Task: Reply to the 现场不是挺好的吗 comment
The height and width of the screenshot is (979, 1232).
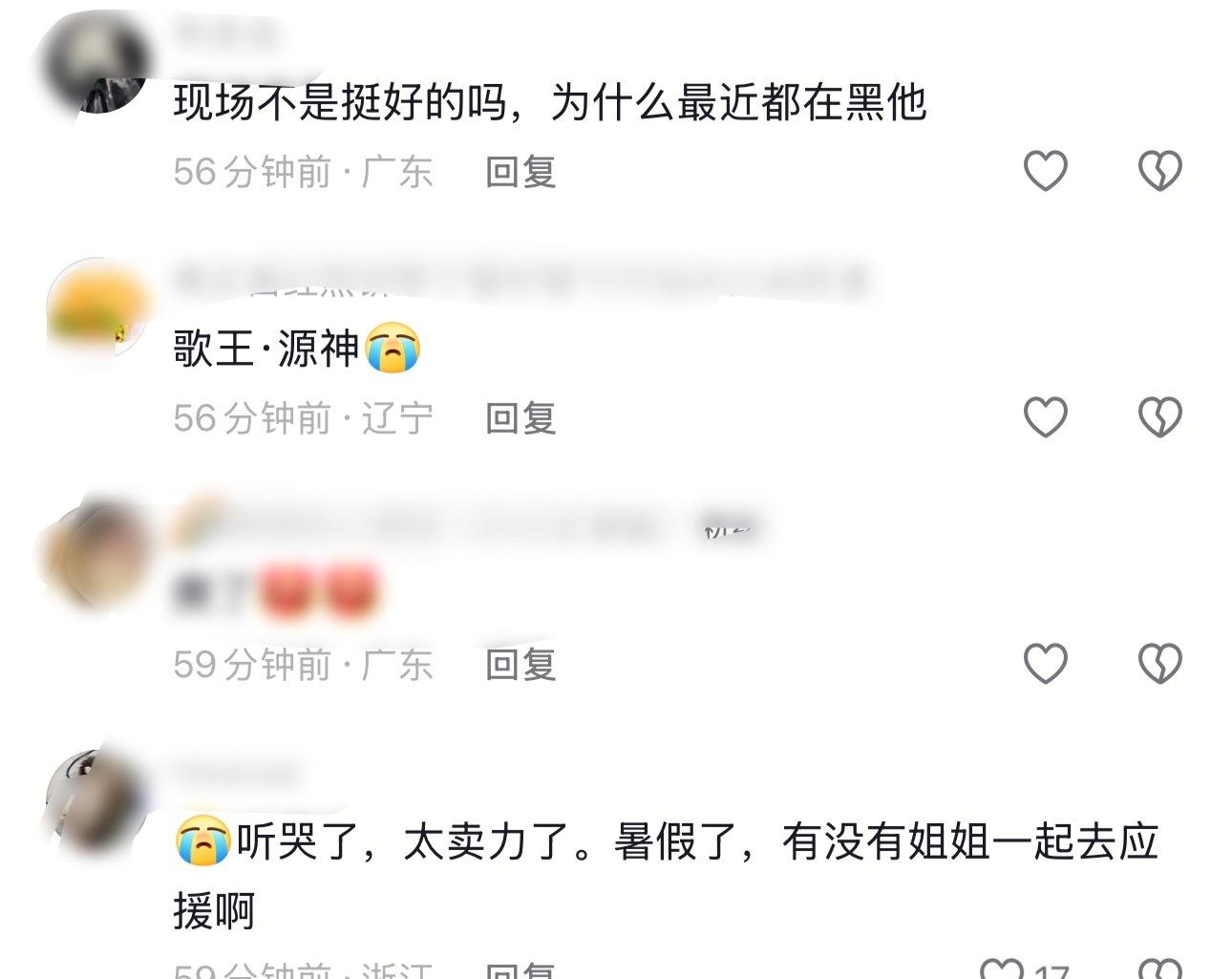Action: tap(520, 172)
